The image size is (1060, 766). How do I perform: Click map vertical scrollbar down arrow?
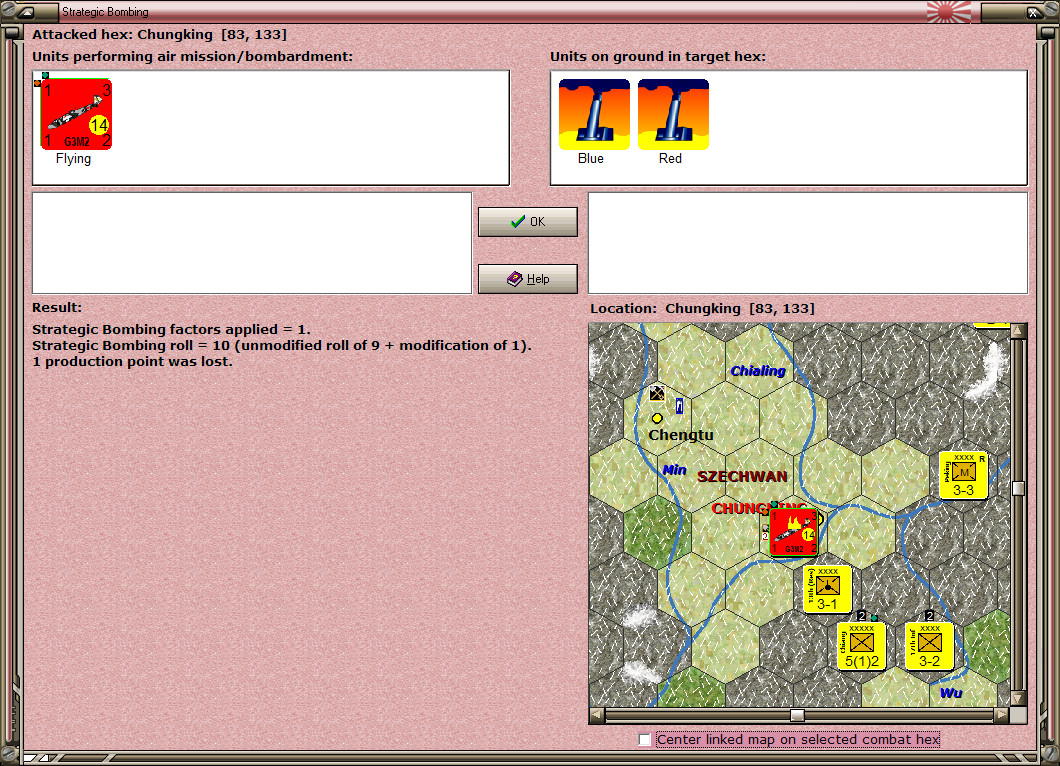[1018, 698]
